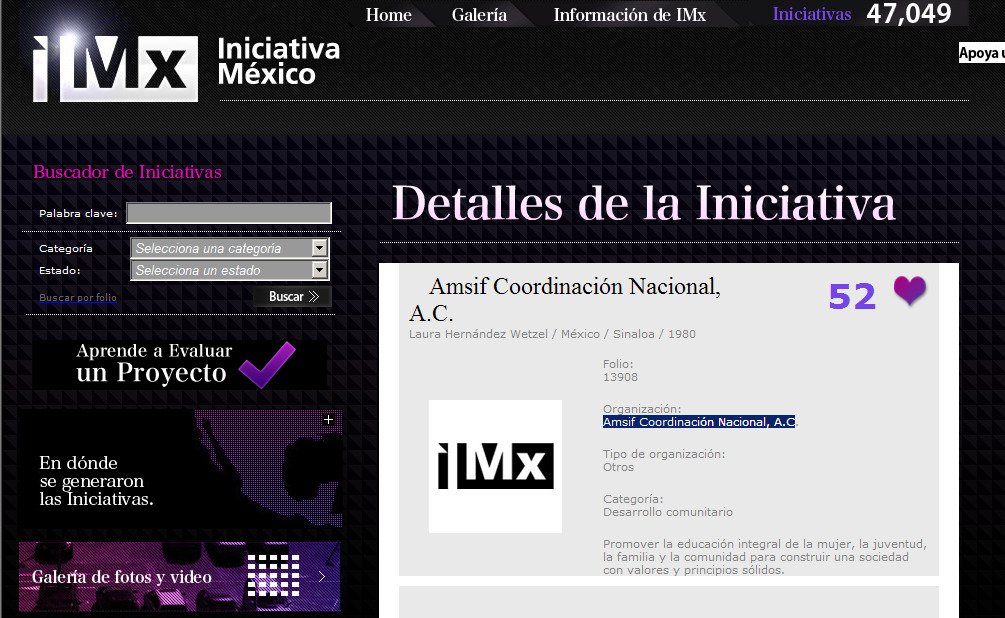
Task: Click the vote count number 52
Action: tap(852, 296)
